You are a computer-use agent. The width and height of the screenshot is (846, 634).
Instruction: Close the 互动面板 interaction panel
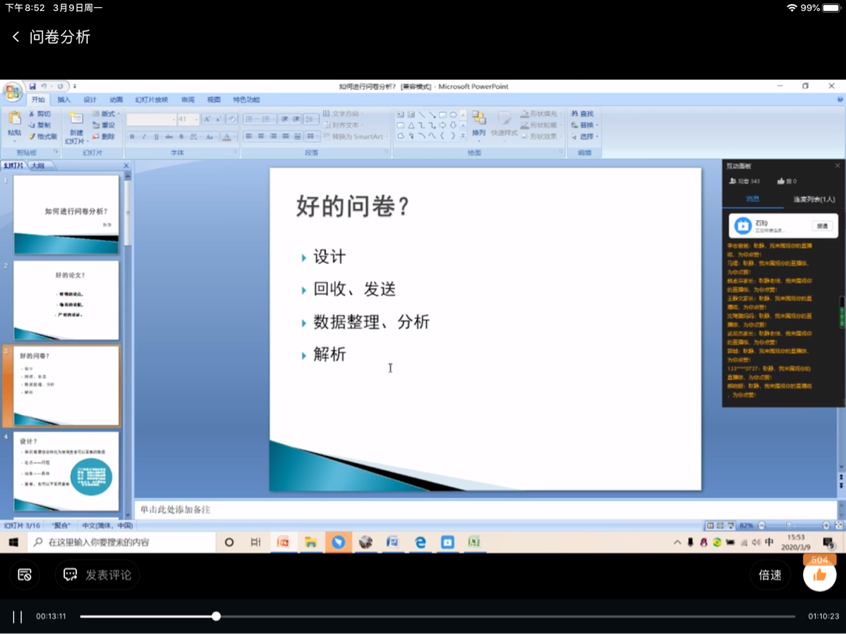click(x=837, y=166)
